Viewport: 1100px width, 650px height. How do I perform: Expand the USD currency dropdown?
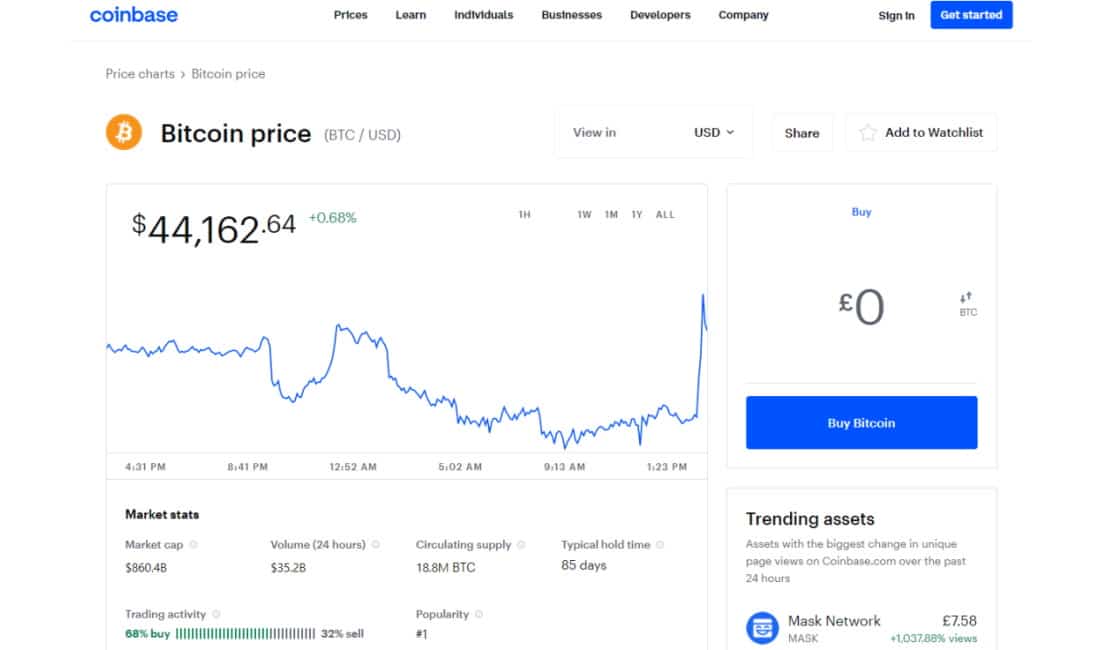pos(713,133)
